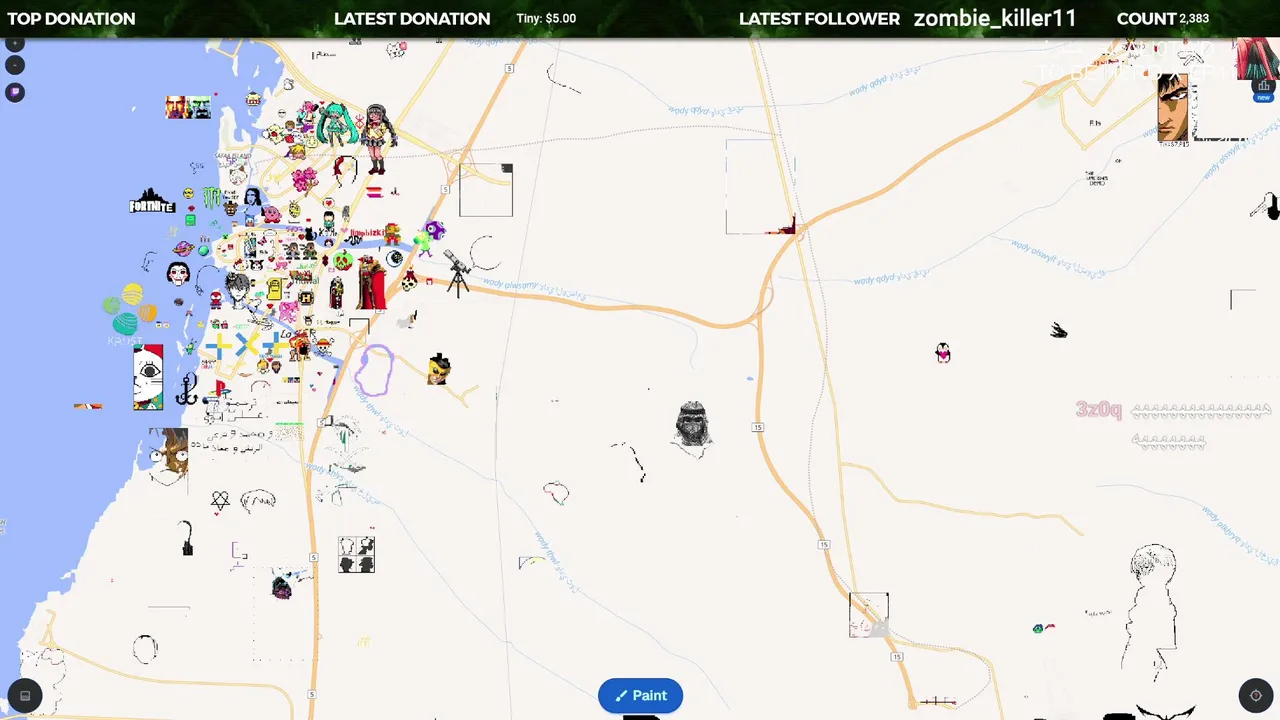Click the telescope pixel drawing
This screenshot has width=1280, height=720.
[x=457, y=273]
